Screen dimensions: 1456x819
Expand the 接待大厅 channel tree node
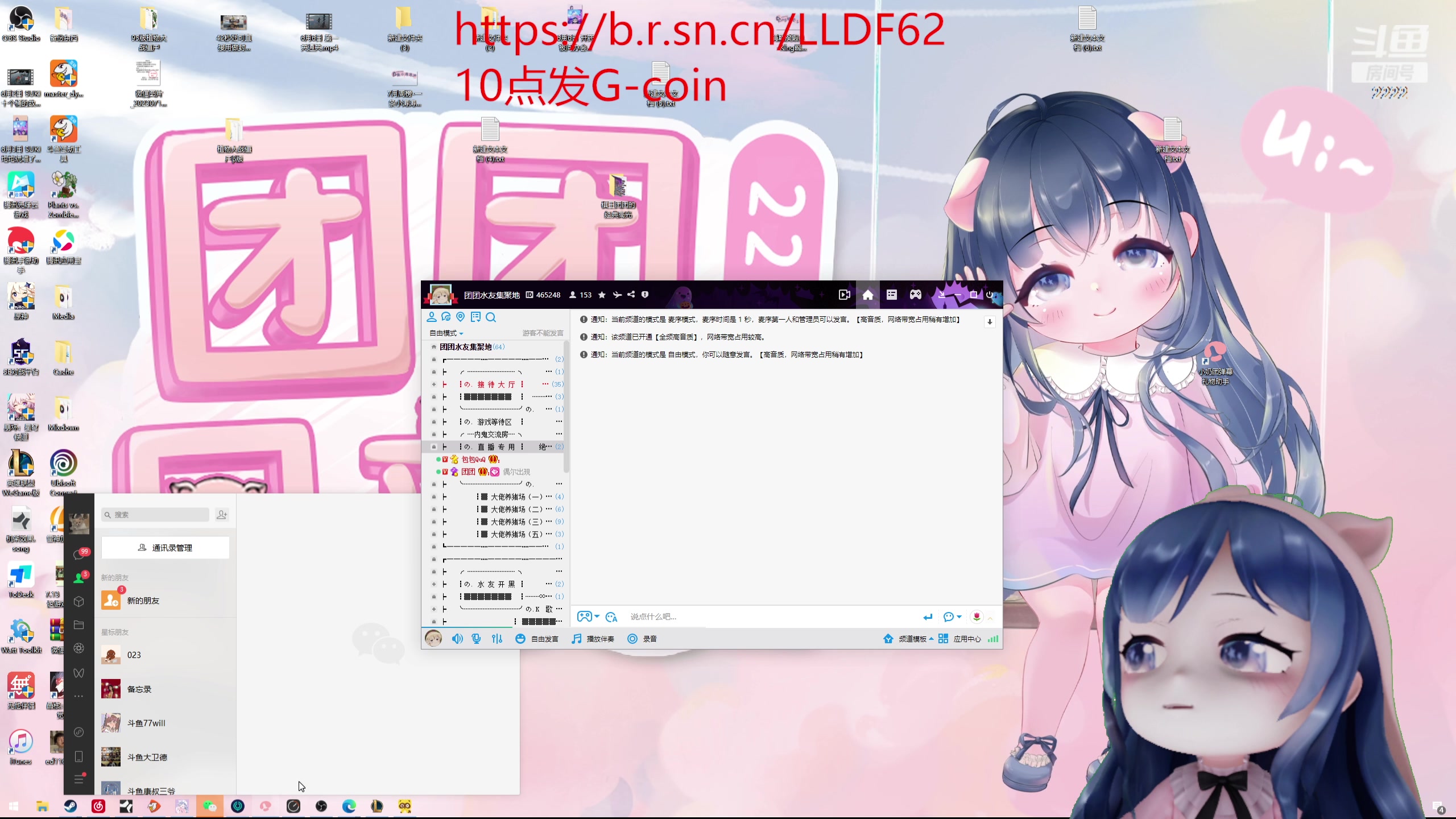click(434, 384)
